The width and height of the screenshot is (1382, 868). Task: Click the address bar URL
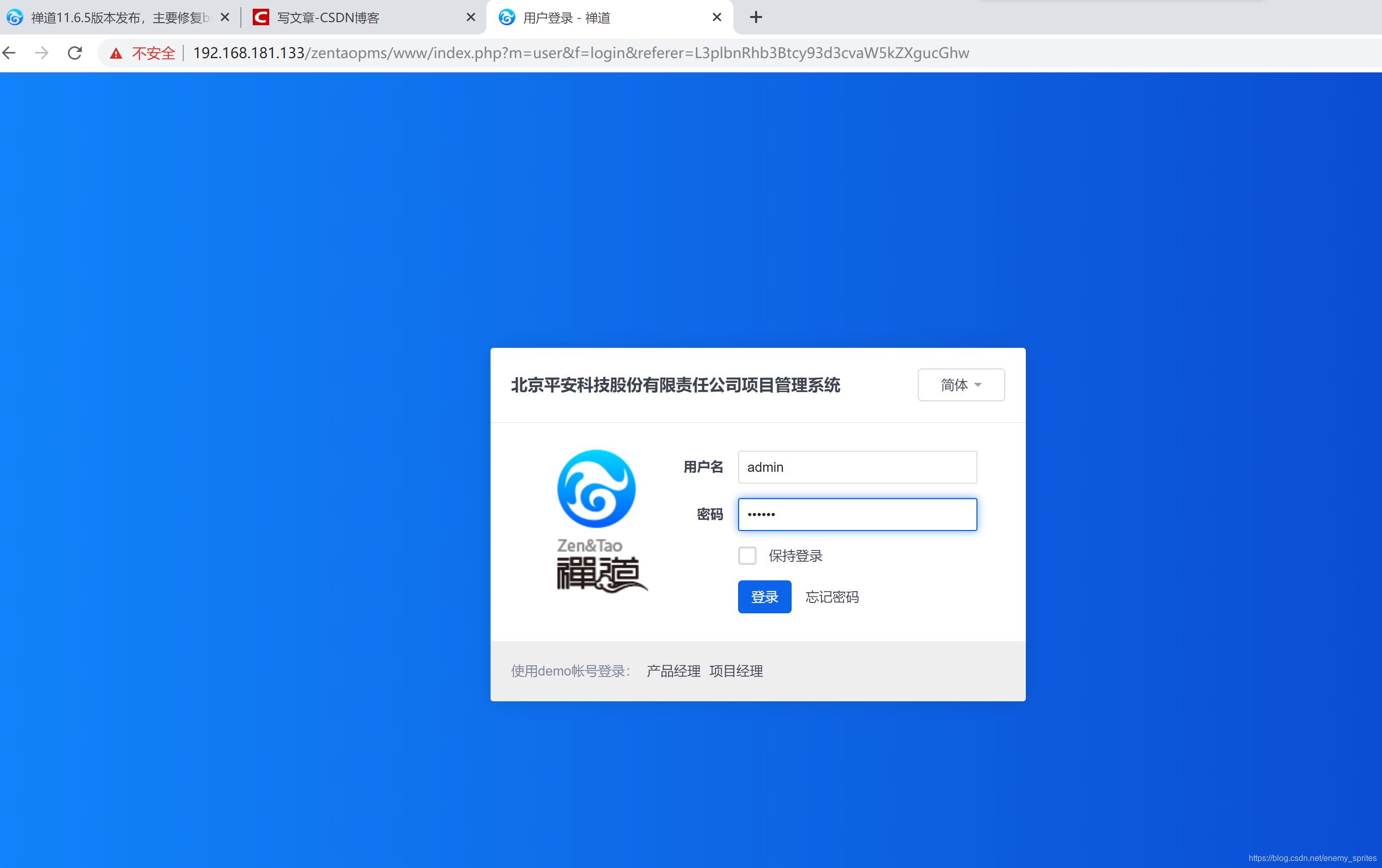pos(581,53)
